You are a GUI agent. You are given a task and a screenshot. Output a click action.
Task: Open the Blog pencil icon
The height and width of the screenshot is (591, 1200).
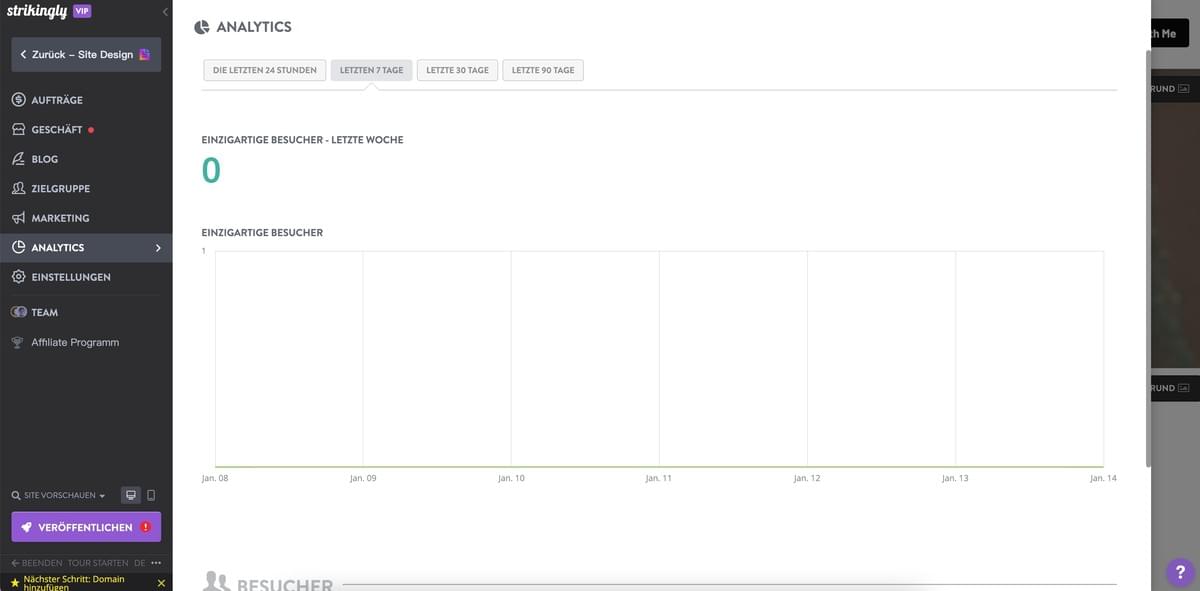(x=17, y=158)
